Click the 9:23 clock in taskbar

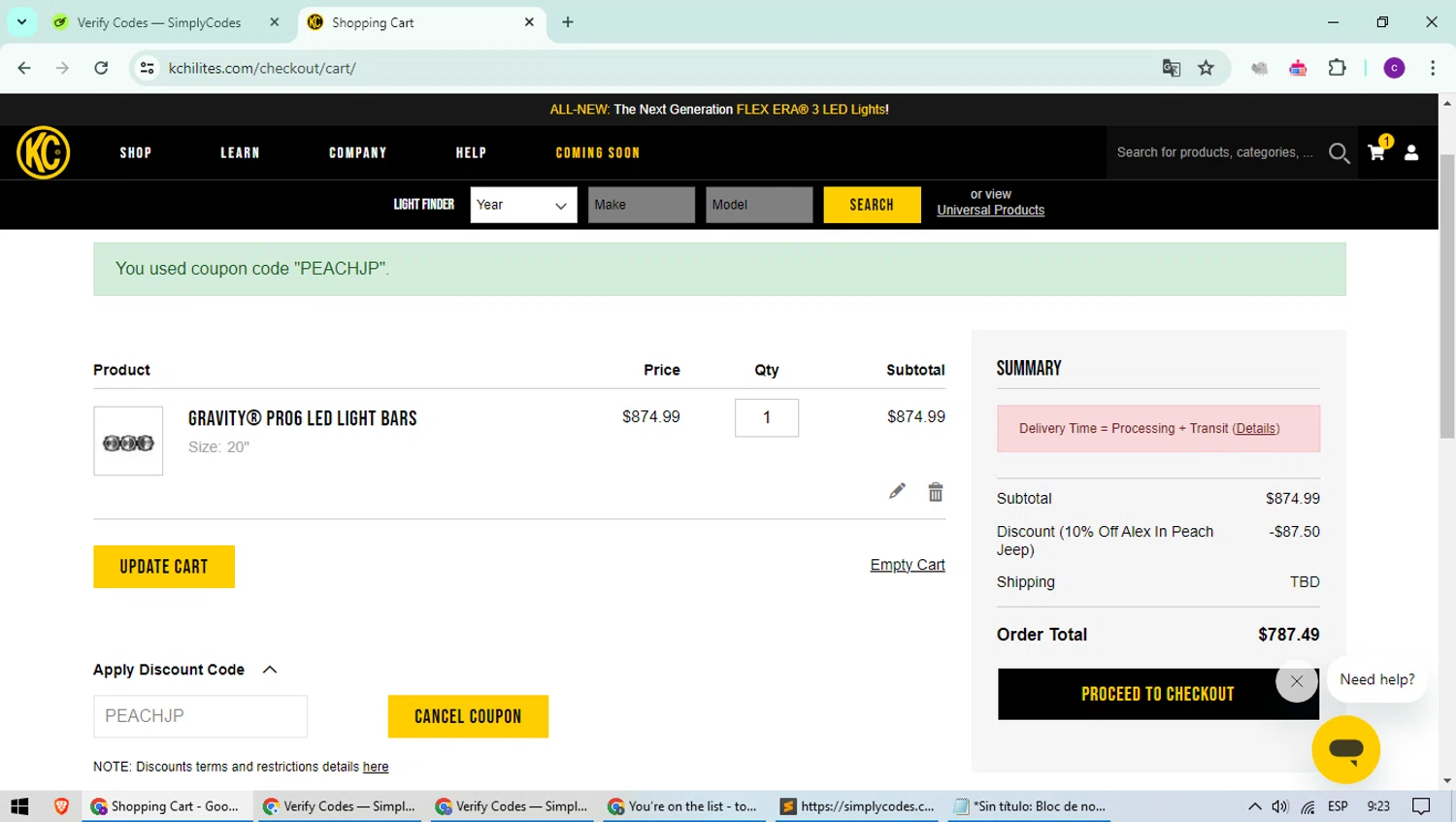[x=1378, y=806]
